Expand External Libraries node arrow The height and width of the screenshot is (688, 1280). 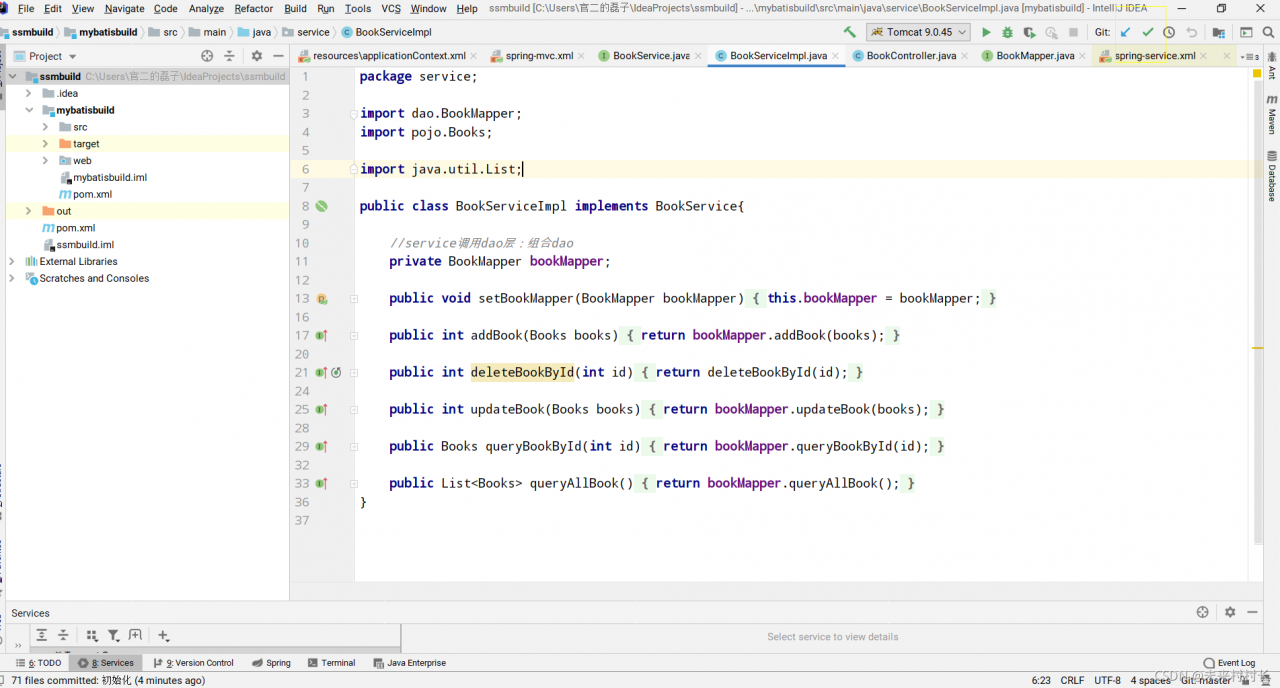click(x=12, y=261)
